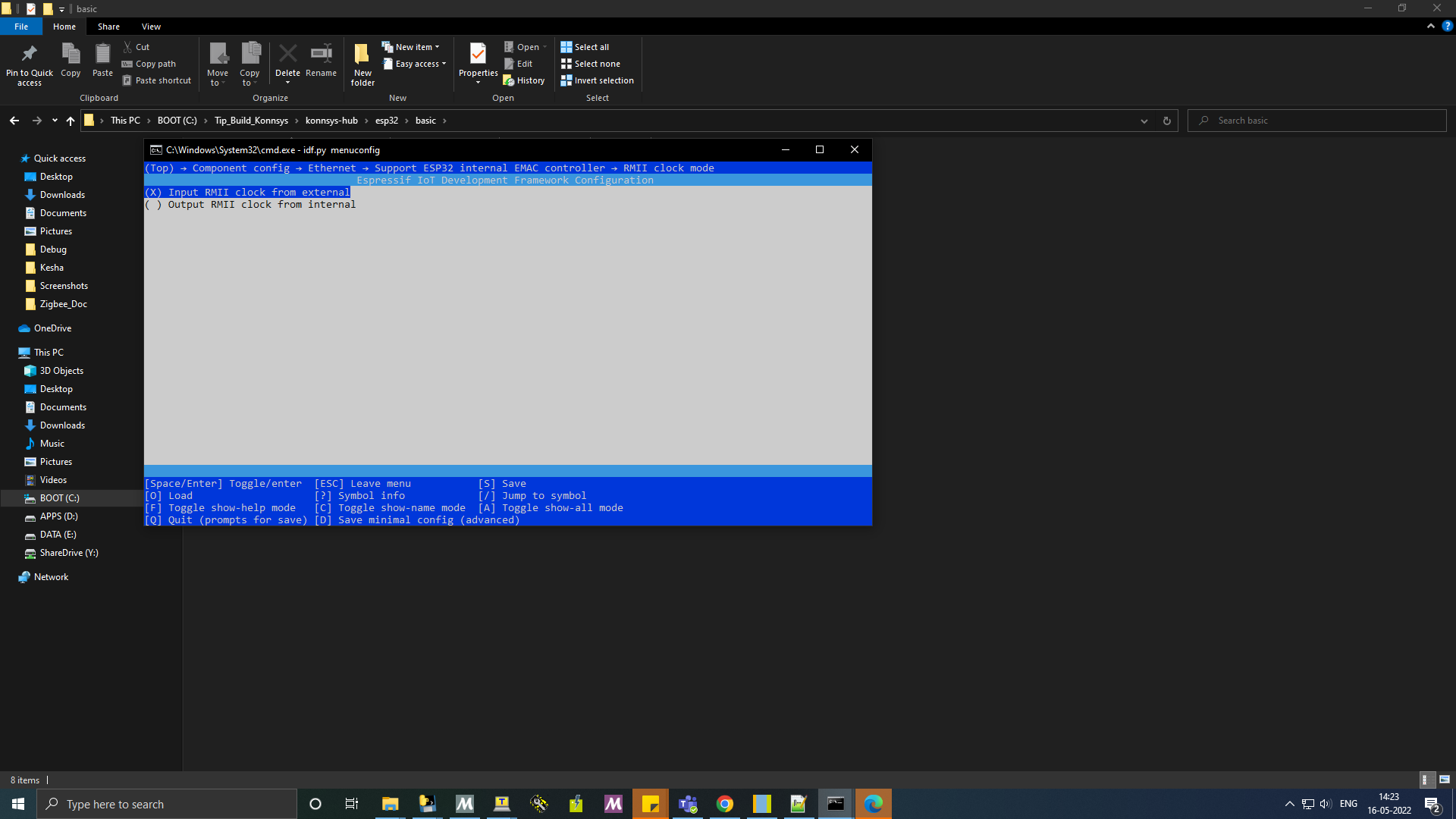Click konnsys-hub in the address breadcrumb

pos(331,121)
